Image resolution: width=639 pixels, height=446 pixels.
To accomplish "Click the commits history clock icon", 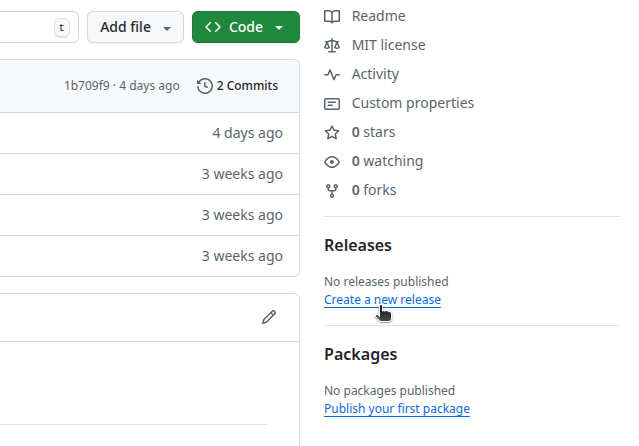I will (x=205, y=86).
